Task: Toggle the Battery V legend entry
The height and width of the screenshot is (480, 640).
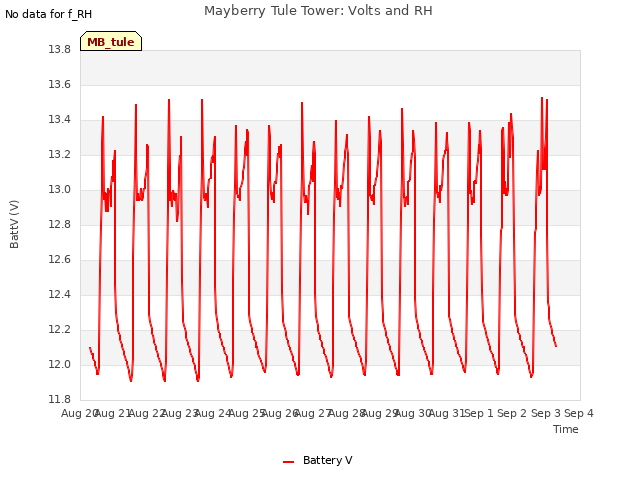Action: [x=318, y=460]
